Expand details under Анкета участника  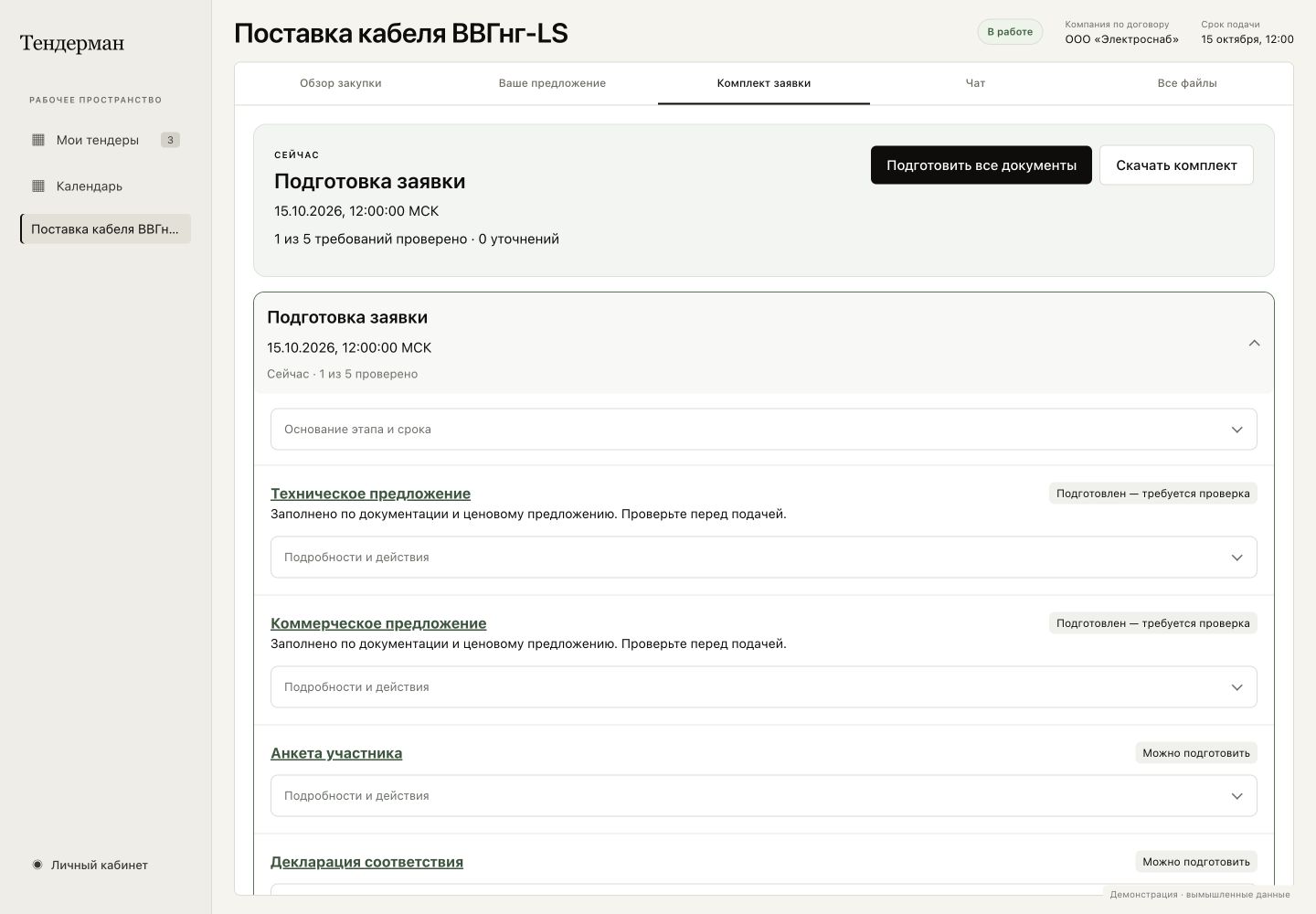(764, 796)
